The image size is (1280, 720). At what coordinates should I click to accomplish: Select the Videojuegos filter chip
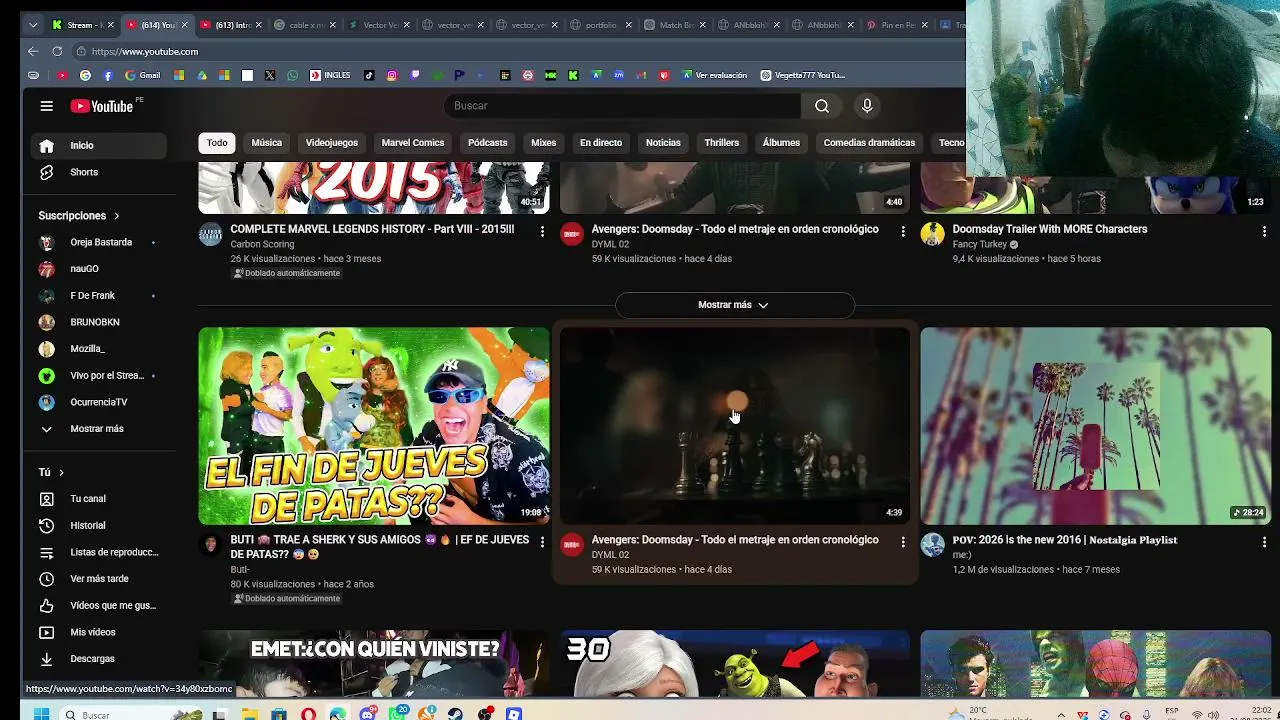[332, 143]
